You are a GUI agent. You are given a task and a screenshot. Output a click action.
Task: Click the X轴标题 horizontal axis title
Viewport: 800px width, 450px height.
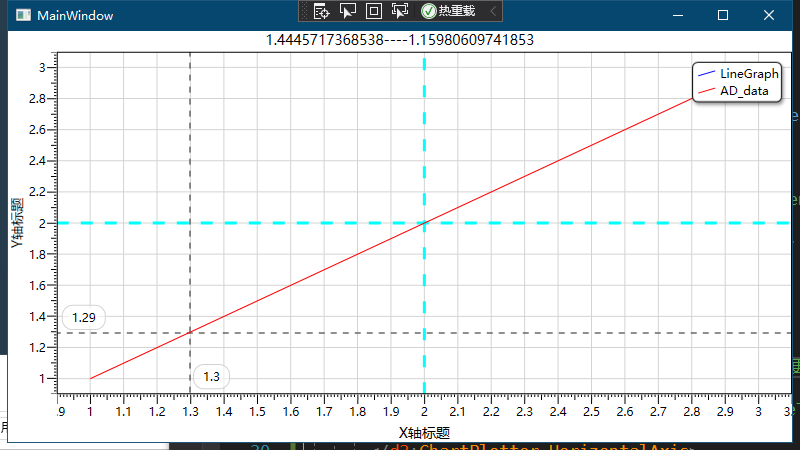[424, 433]
